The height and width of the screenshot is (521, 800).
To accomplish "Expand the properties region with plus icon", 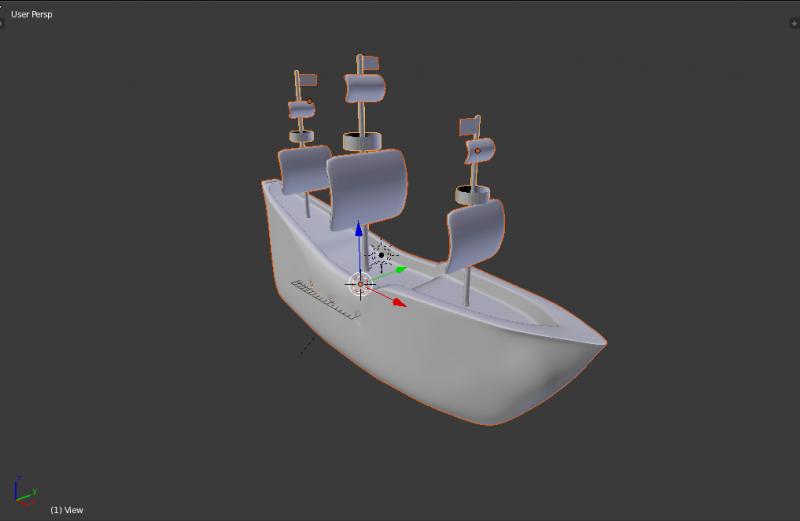I will 794,23.
